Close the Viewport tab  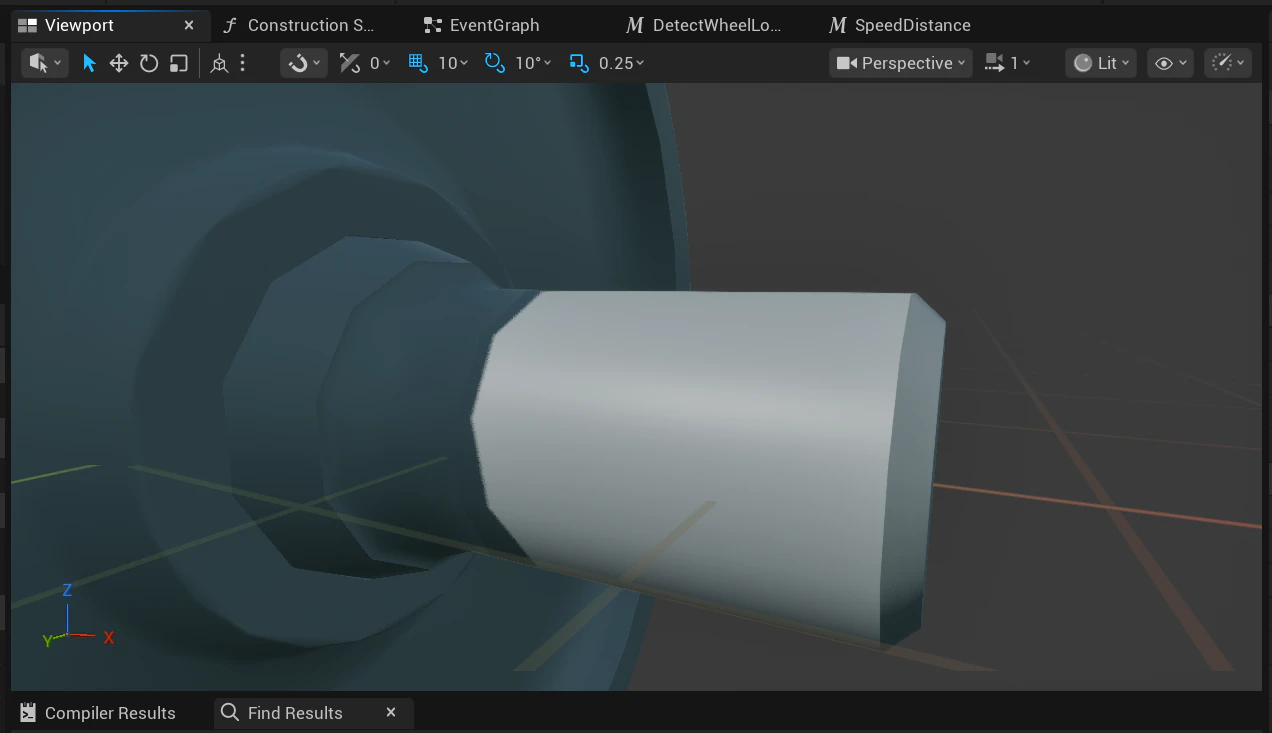189,25
